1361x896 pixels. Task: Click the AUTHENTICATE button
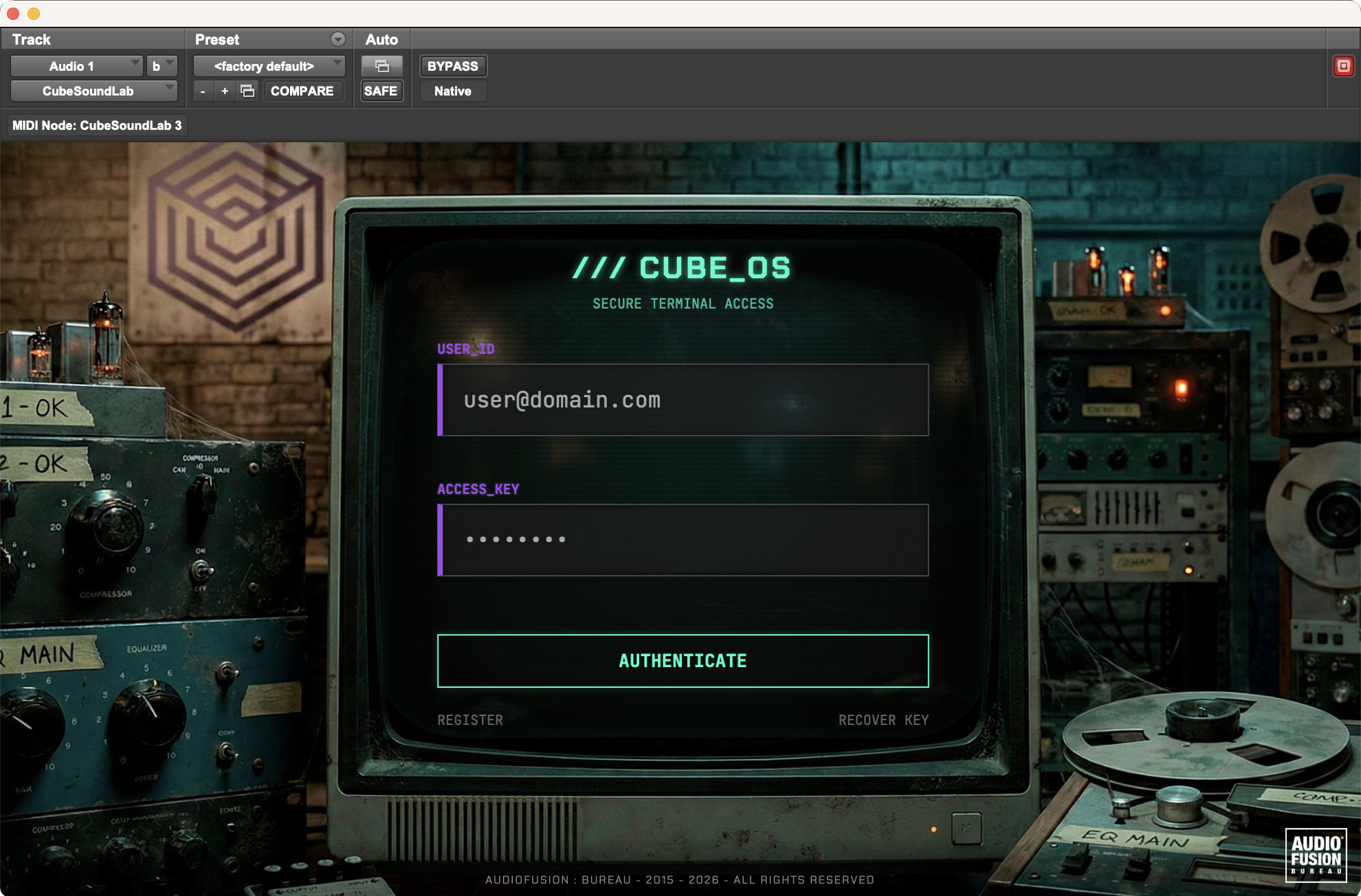(683, 660)
